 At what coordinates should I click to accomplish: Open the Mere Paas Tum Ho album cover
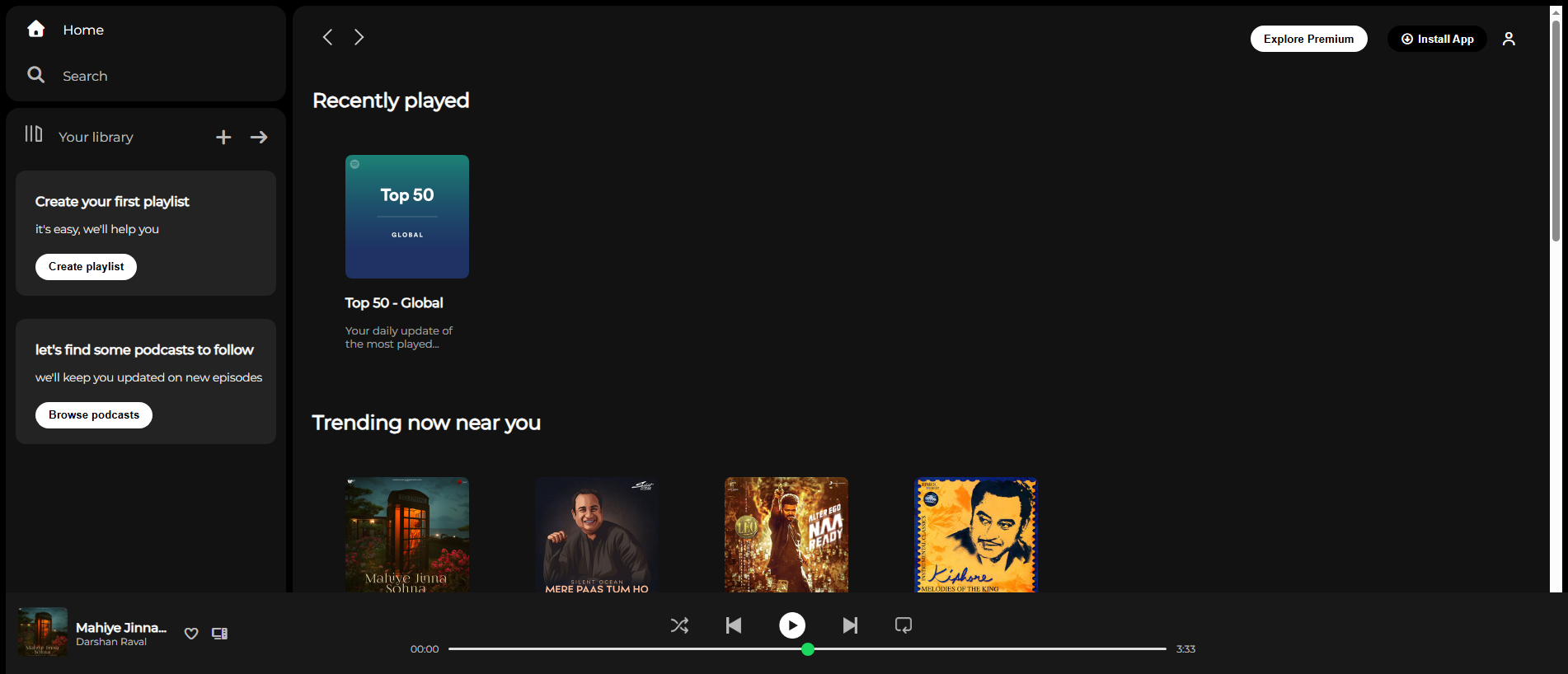(597, 535)
